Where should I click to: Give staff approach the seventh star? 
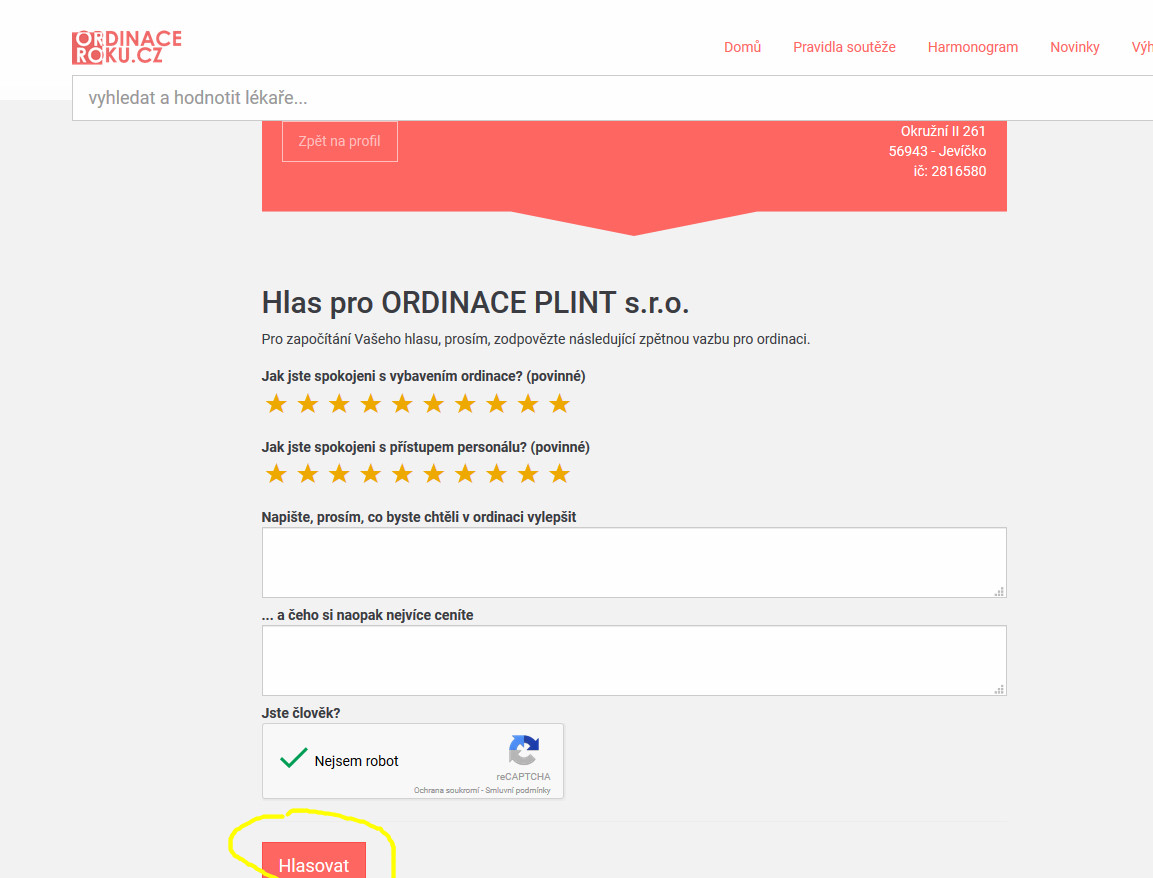(x=465, y=474)
